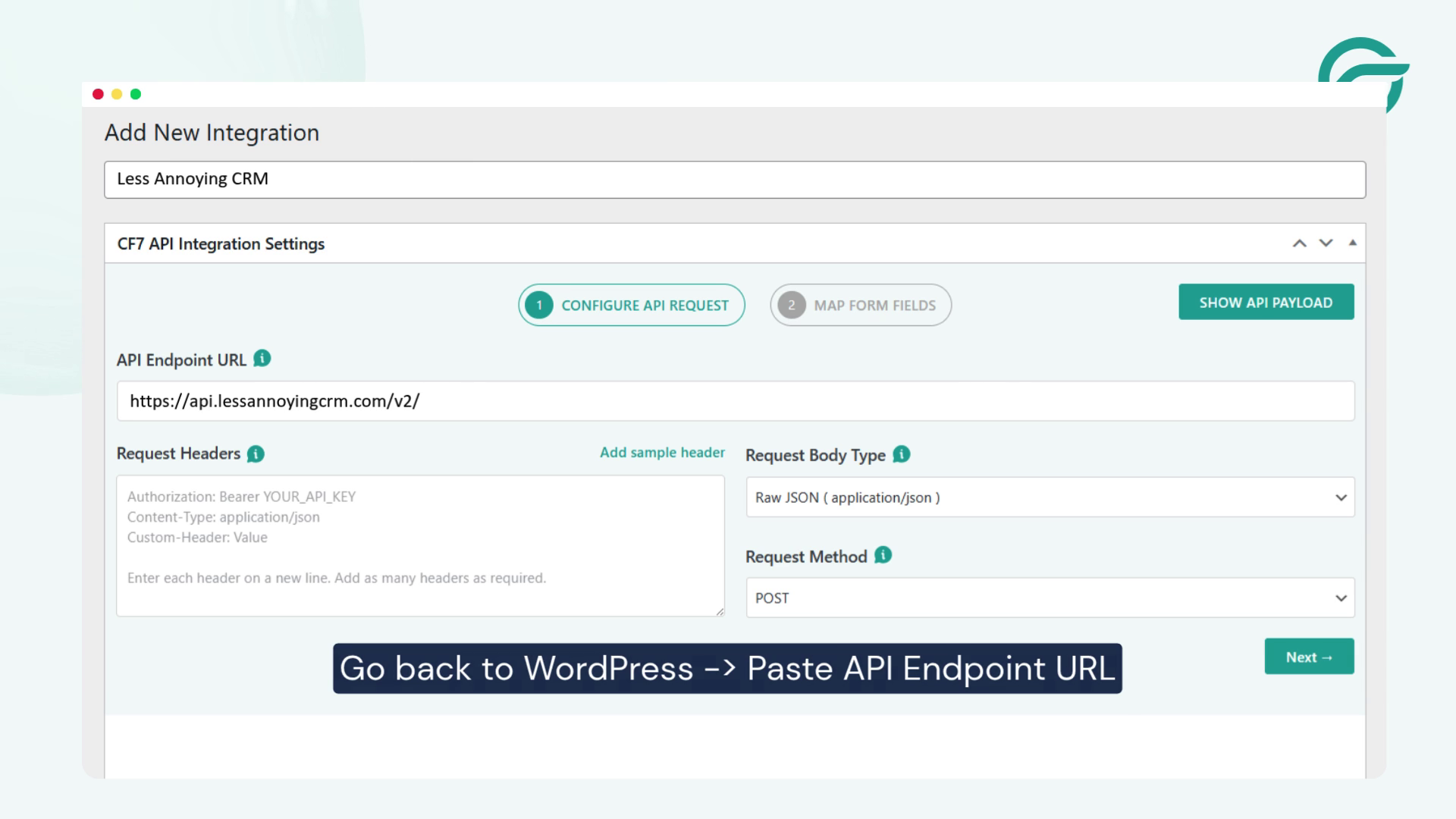This screenshot has height=819, width=1456.
Task: Click the 'Add New Integration' heading
Action: 212,133
